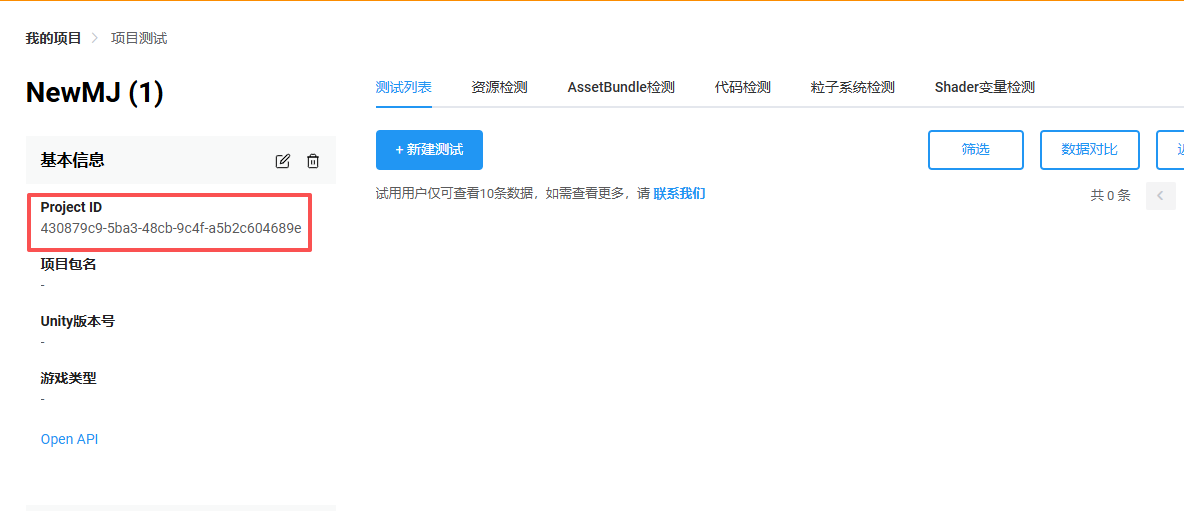Go to the previous page arrow

[x=1161, y=196]
